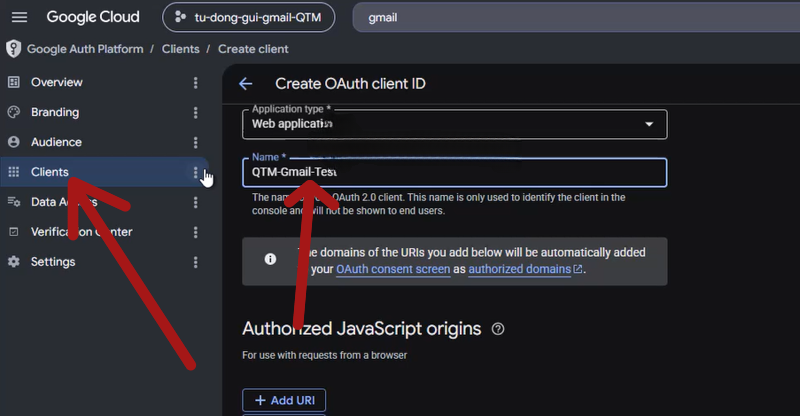
Task: Open the hamburger navigation menu
Action: click(19, 17)
